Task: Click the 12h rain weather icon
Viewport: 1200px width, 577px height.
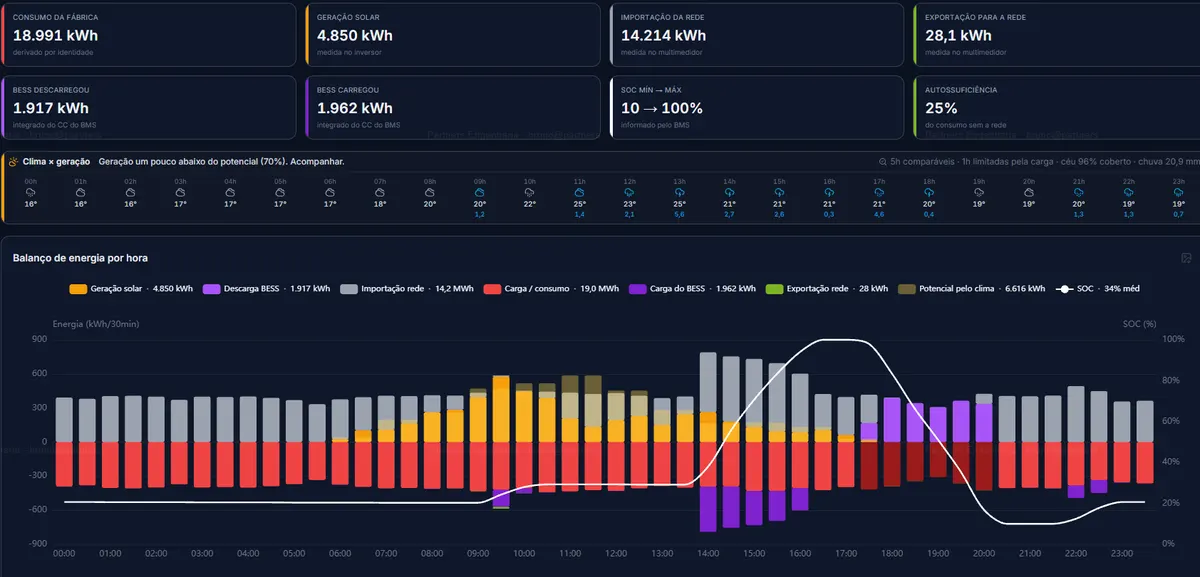Action: coord(630,192)
